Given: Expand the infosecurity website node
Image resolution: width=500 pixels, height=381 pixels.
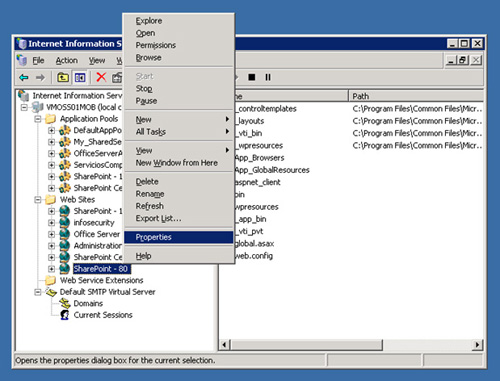Looking at the screenshot, I should pyautogui.click(x=51, y=223).
